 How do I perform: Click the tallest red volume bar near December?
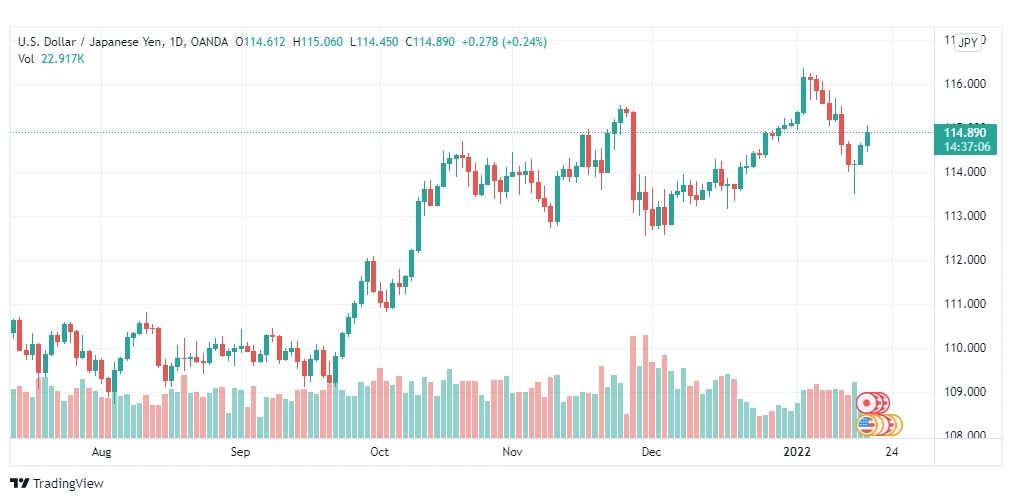click(645, 385)
